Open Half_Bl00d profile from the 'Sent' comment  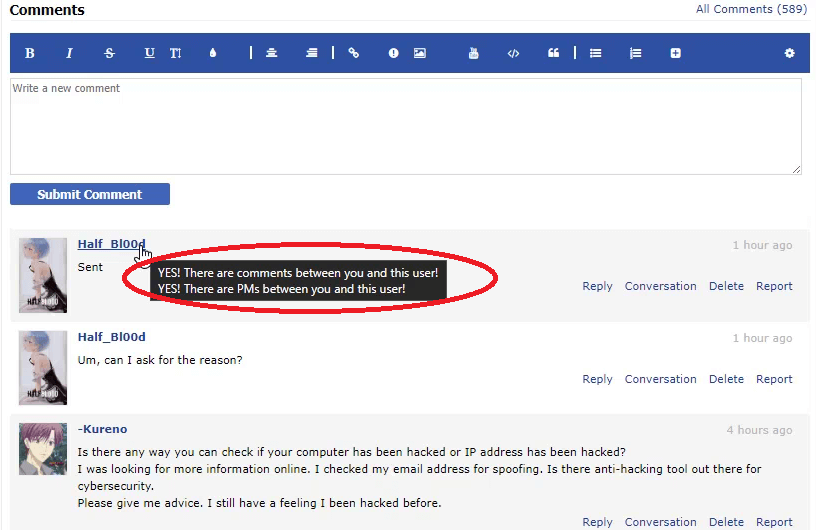coord(111,244)
